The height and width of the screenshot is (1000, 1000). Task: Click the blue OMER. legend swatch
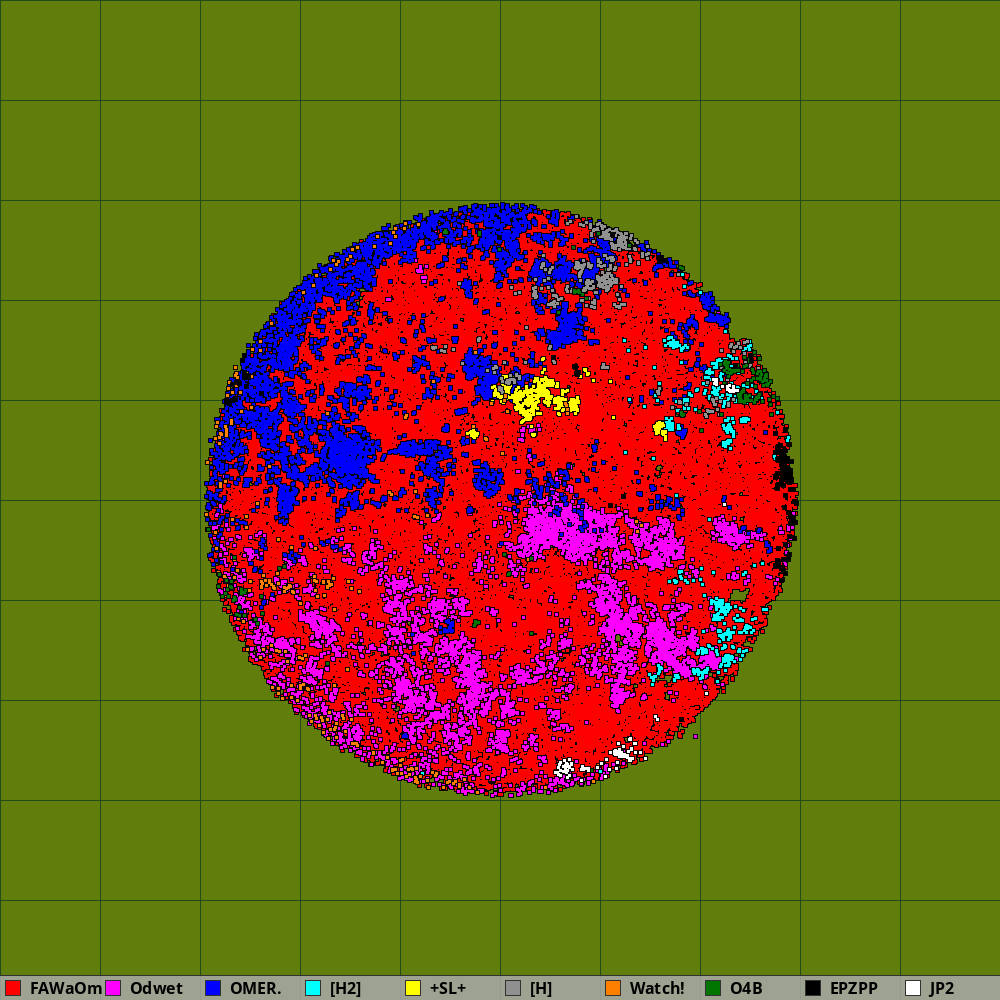pos(213,988)
